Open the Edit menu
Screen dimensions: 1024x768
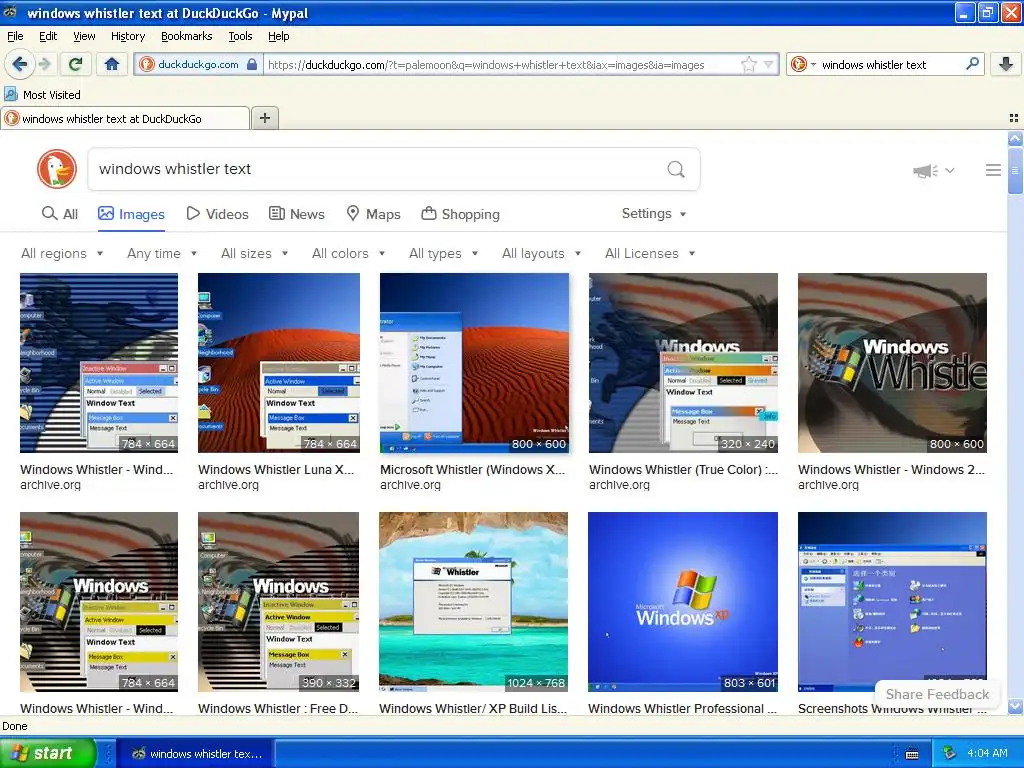tap(48, 36)
